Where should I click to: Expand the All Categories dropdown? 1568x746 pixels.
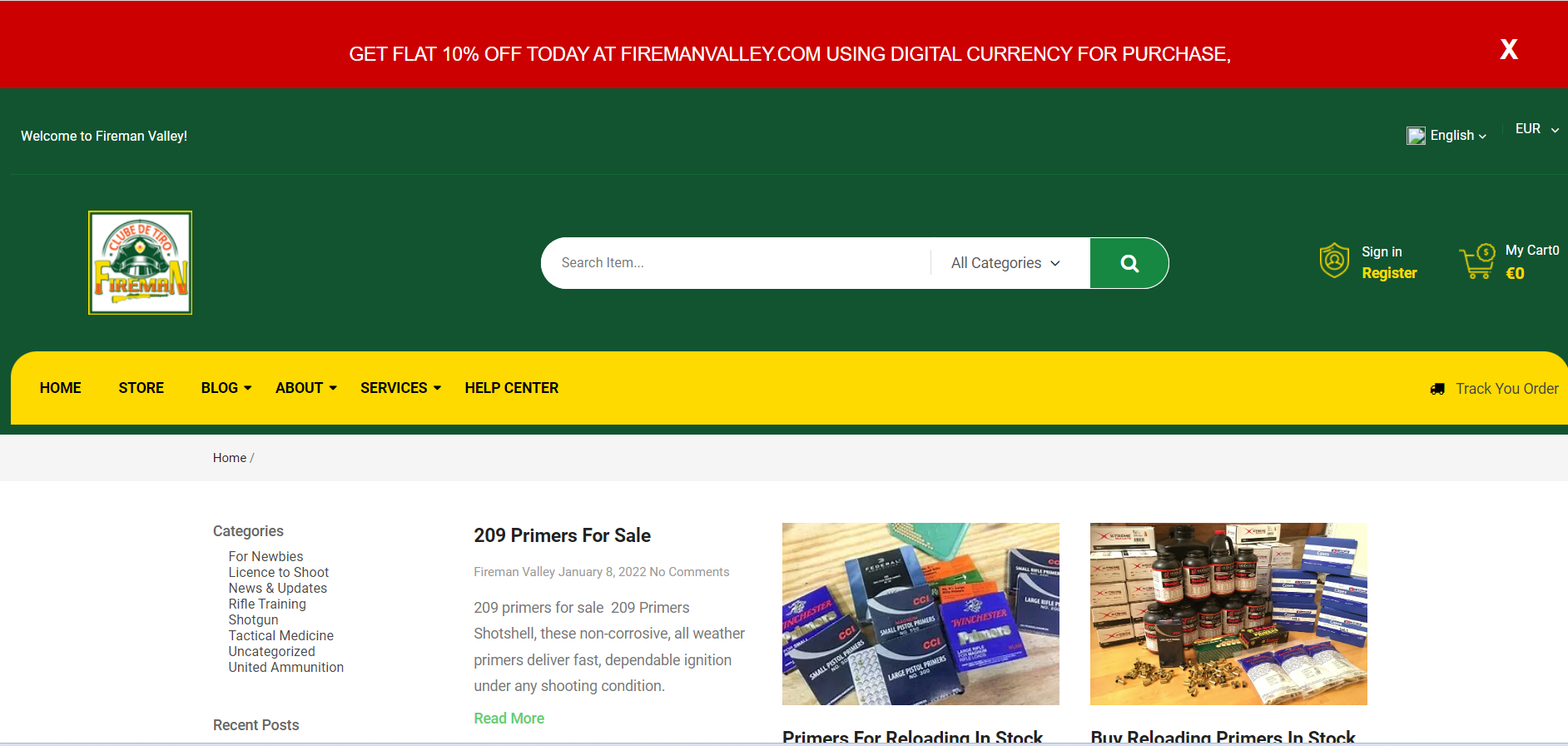tap(1005, 263)
